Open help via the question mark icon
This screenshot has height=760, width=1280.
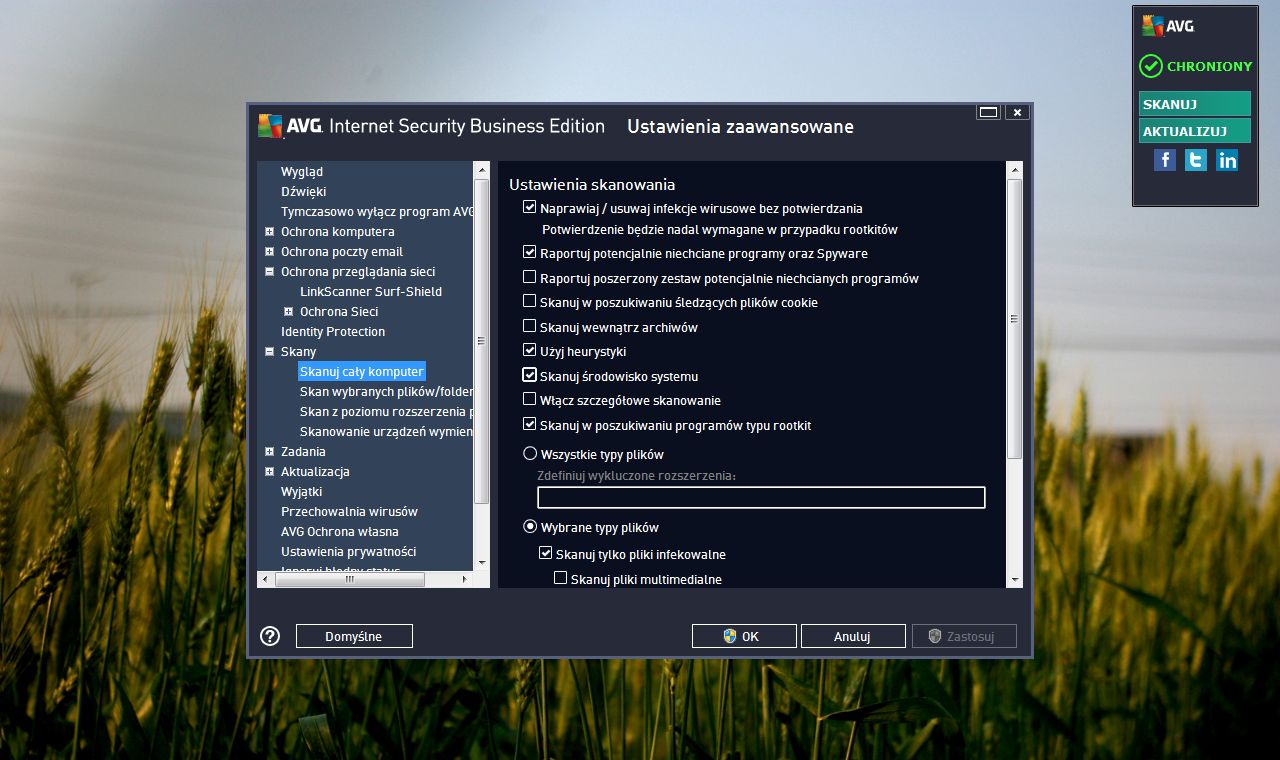click(x=270, y=636)
